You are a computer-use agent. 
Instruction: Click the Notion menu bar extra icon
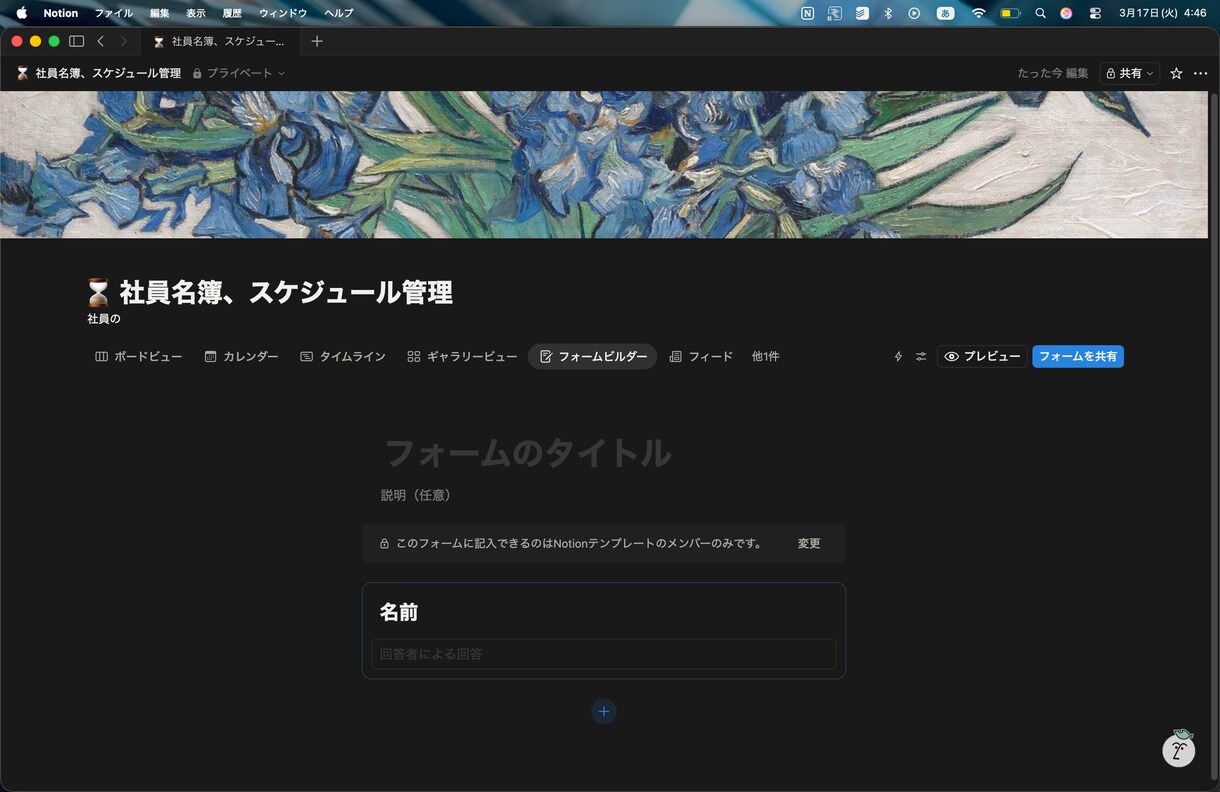coord(808,13)
